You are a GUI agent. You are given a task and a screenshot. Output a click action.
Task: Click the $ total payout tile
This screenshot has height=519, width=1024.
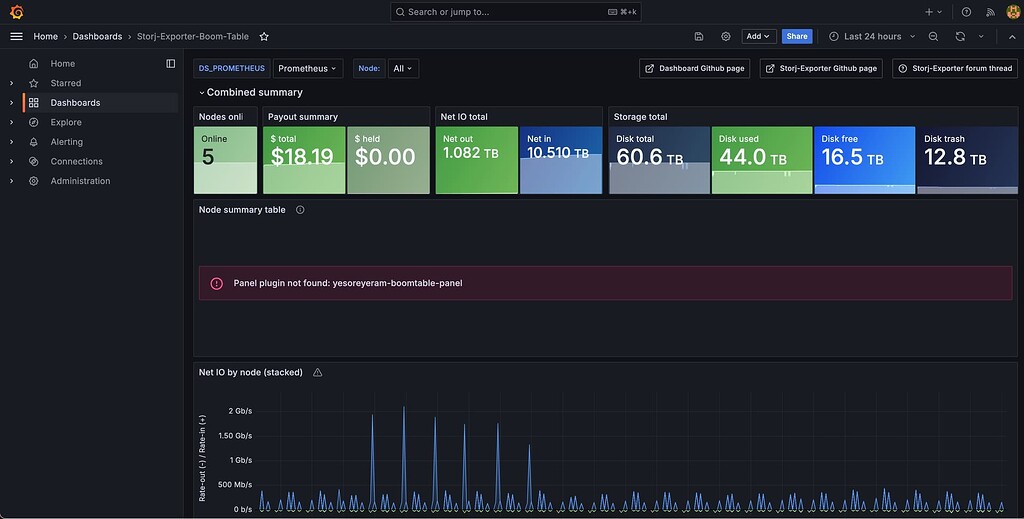[x=304, y=160]
